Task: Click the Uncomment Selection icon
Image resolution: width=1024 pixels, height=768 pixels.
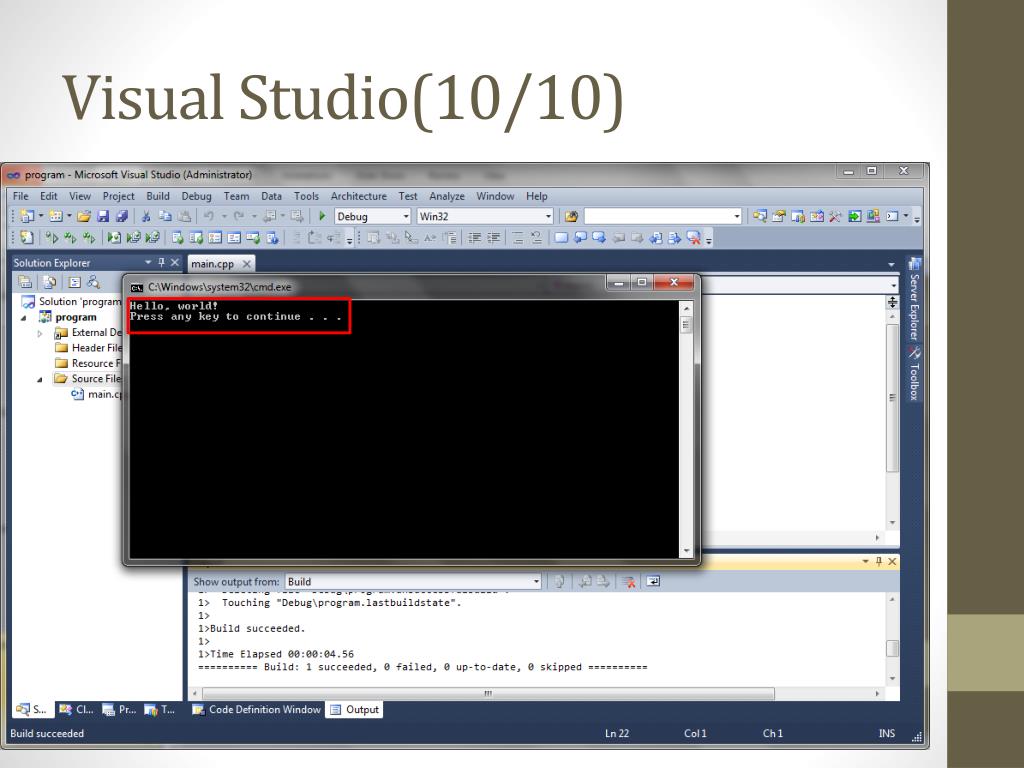Action: (x=536, y=238)
